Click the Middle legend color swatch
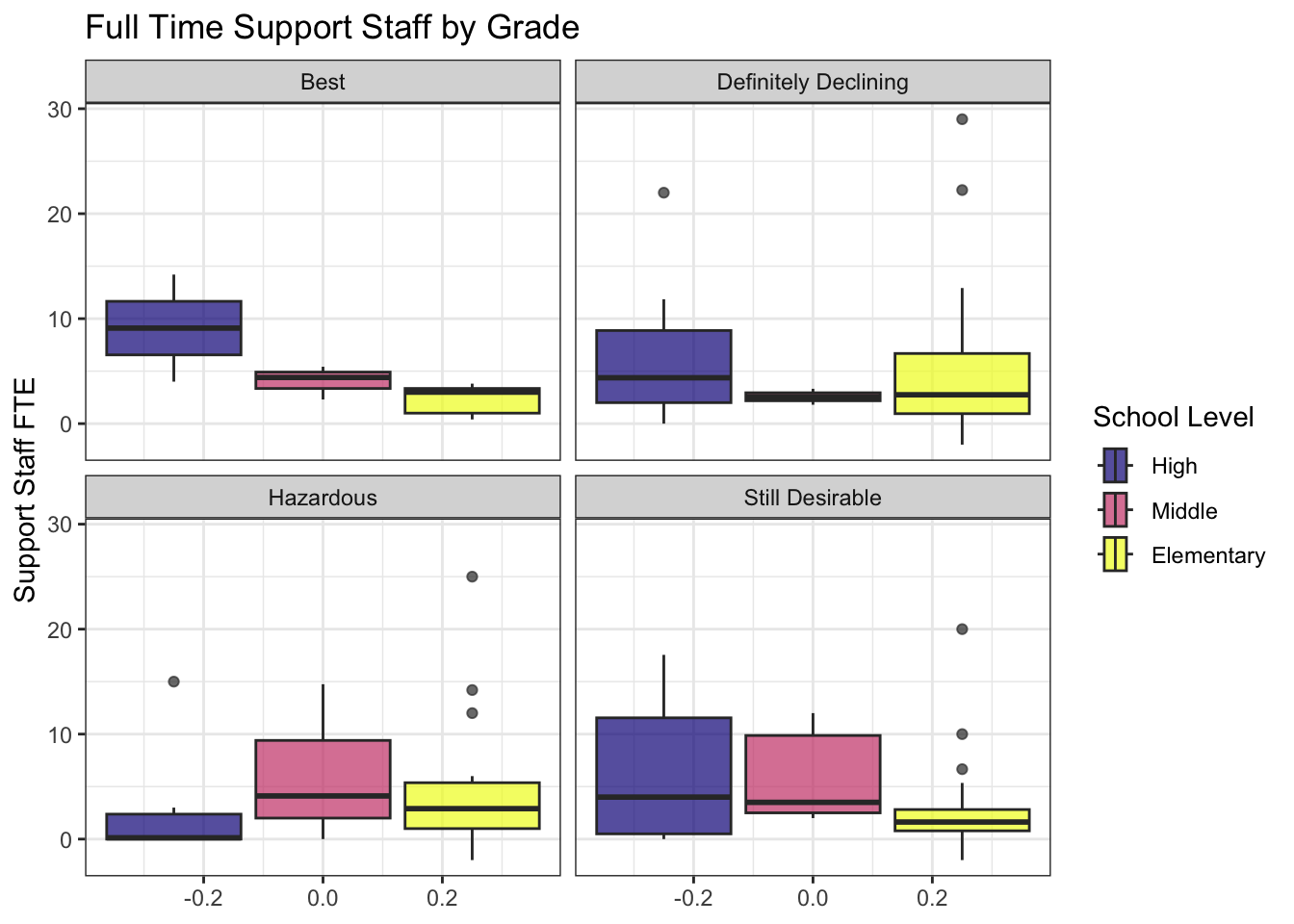This screenshot has height=924, width=1294. [1116, 511]
